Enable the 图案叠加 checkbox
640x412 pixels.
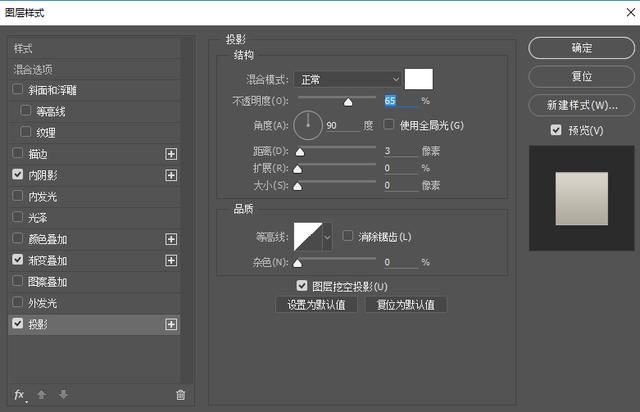click(x=18, y=281)
